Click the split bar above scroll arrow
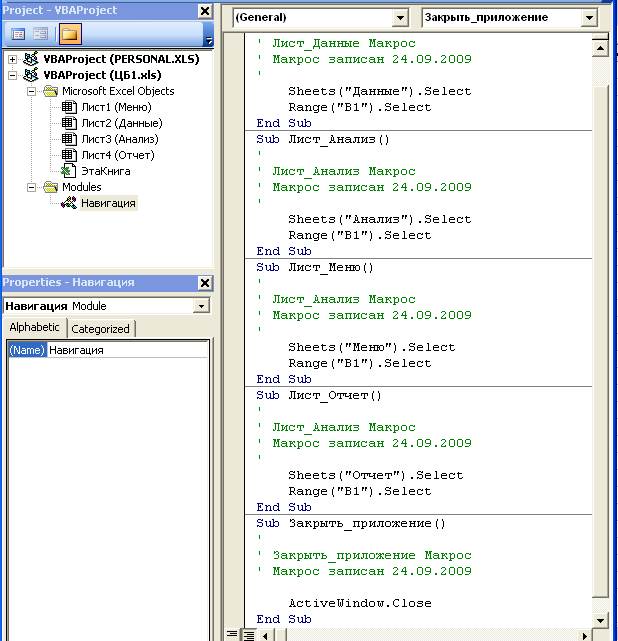The width and height of the screenshot is (618, 641). 600,37
